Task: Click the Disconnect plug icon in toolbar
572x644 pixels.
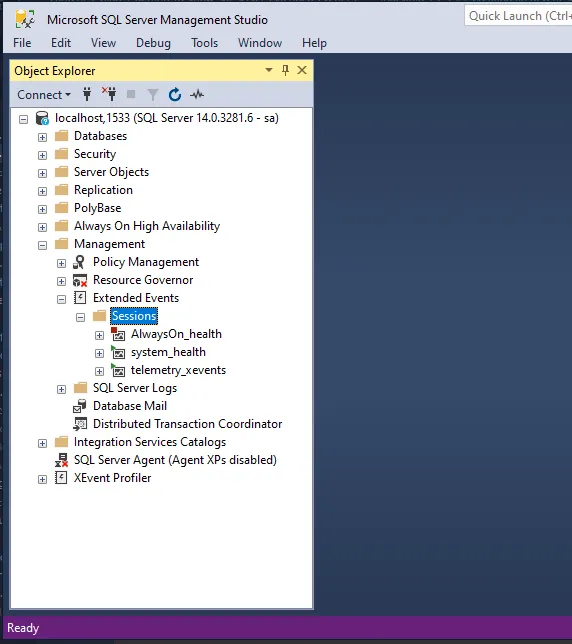Action: pos(110,94)
